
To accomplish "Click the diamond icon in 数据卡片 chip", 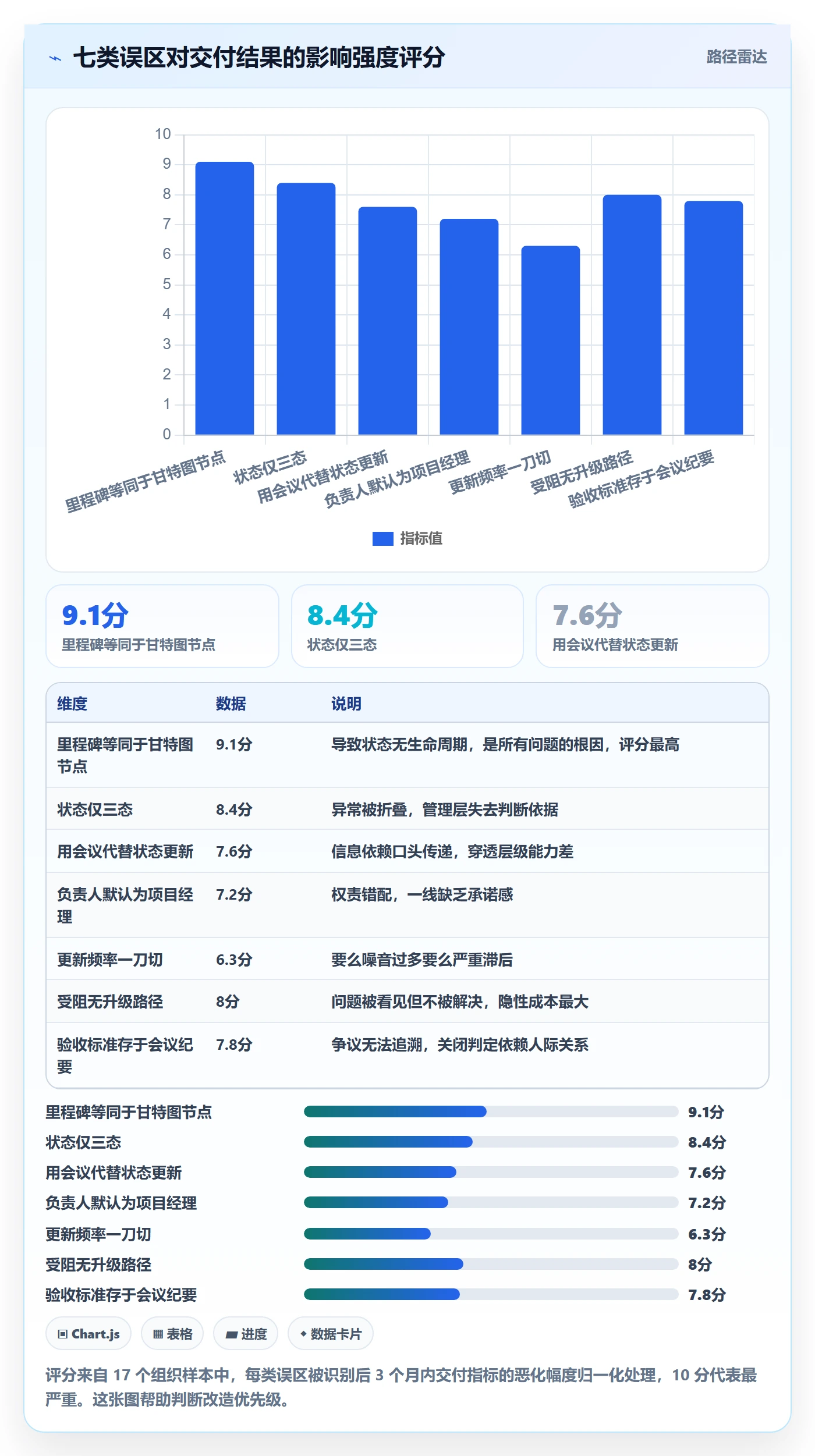I will click(303, 1333).
